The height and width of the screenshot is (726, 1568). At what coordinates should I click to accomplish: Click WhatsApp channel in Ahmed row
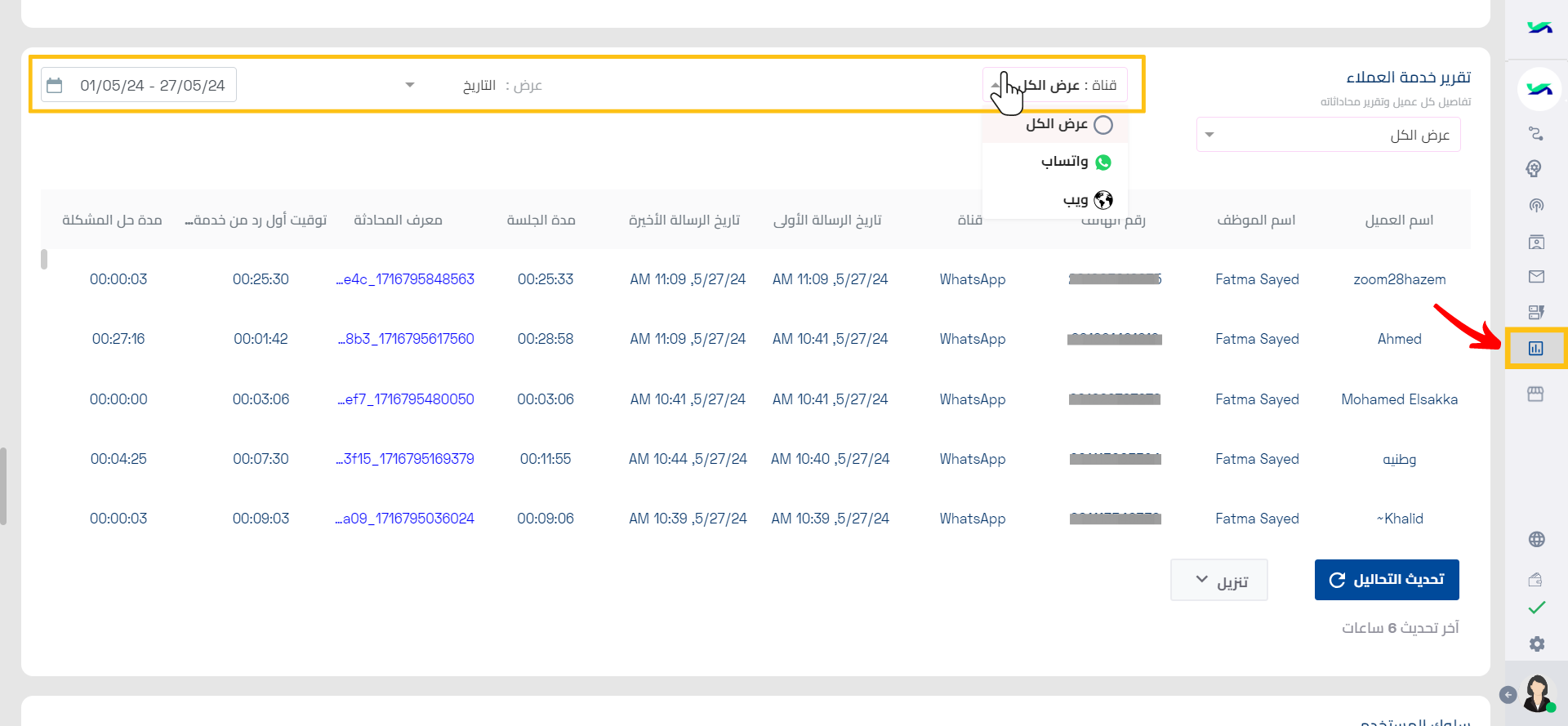(x=973, y=339)
